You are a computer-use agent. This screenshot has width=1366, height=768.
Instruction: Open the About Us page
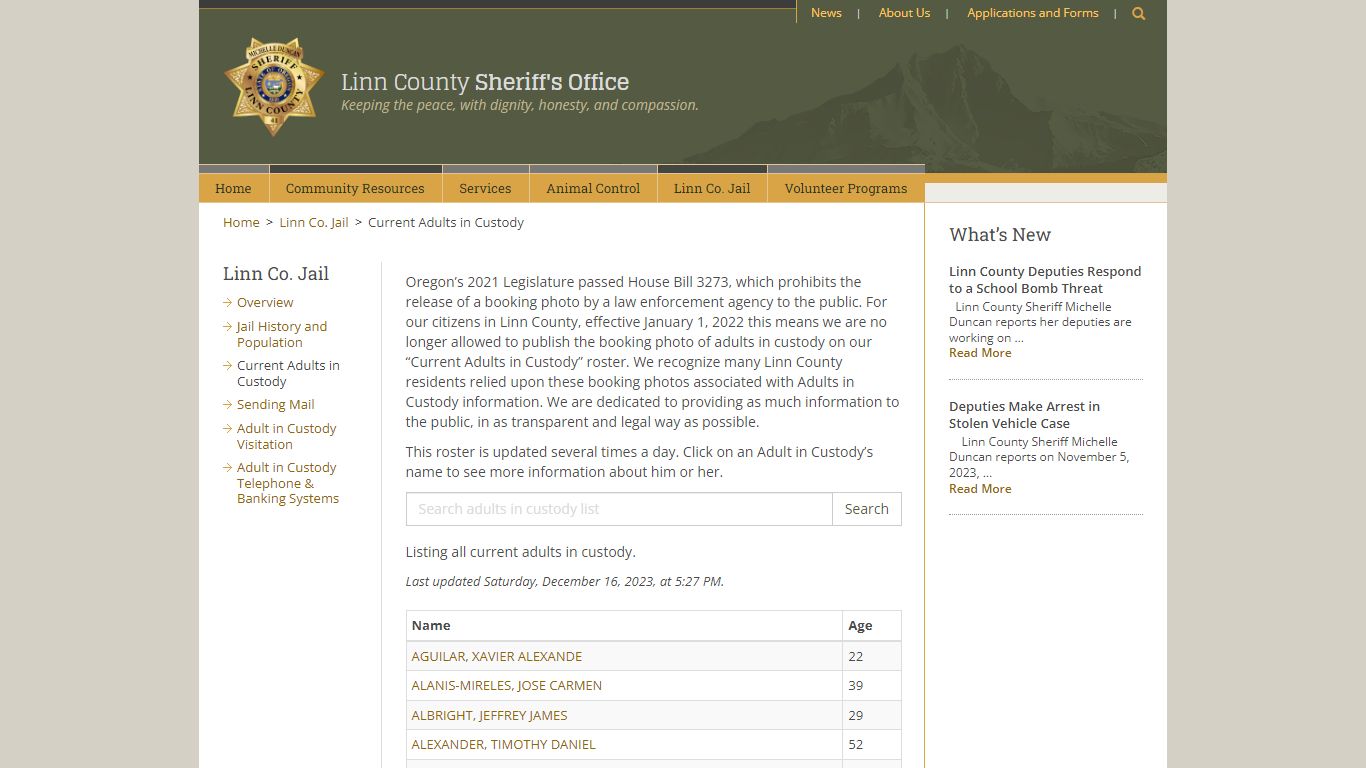pos(904,13)
